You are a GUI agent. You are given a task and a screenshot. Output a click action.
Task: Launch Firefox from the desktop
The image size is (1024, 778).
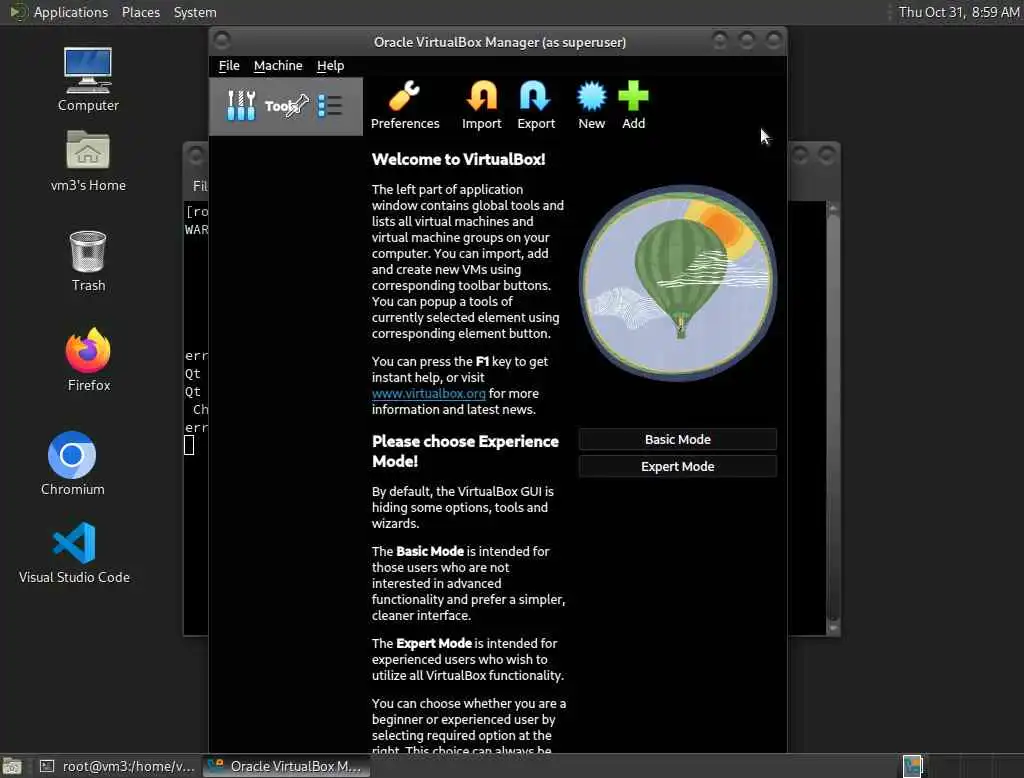tap(88, 360)
